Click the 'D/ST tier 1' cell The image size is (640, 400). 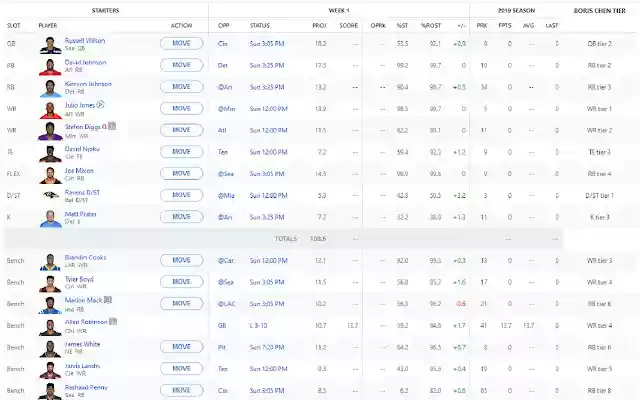click(600, 196)
